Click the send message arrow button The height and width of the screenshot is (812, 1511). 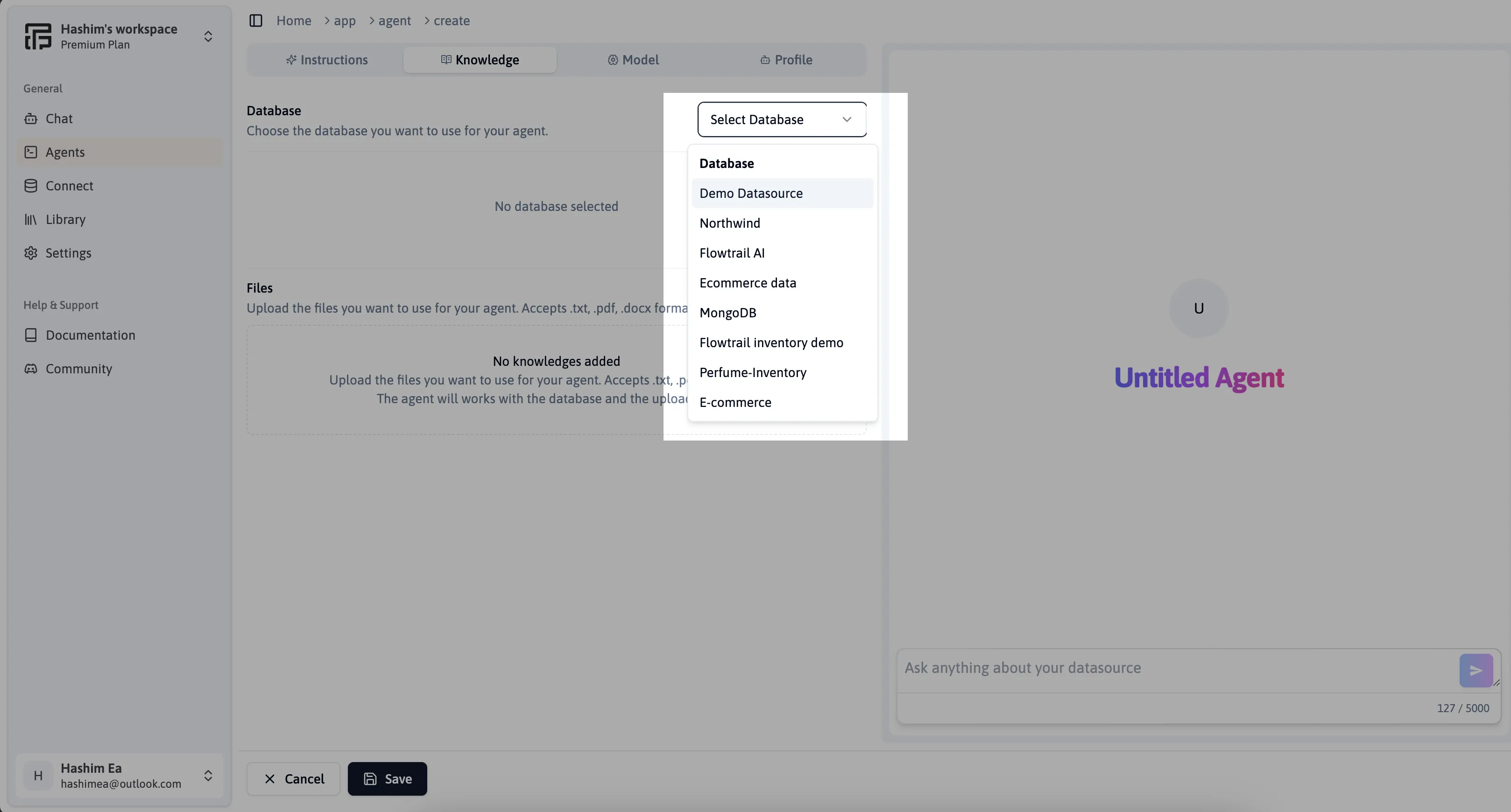point(1477,670)
